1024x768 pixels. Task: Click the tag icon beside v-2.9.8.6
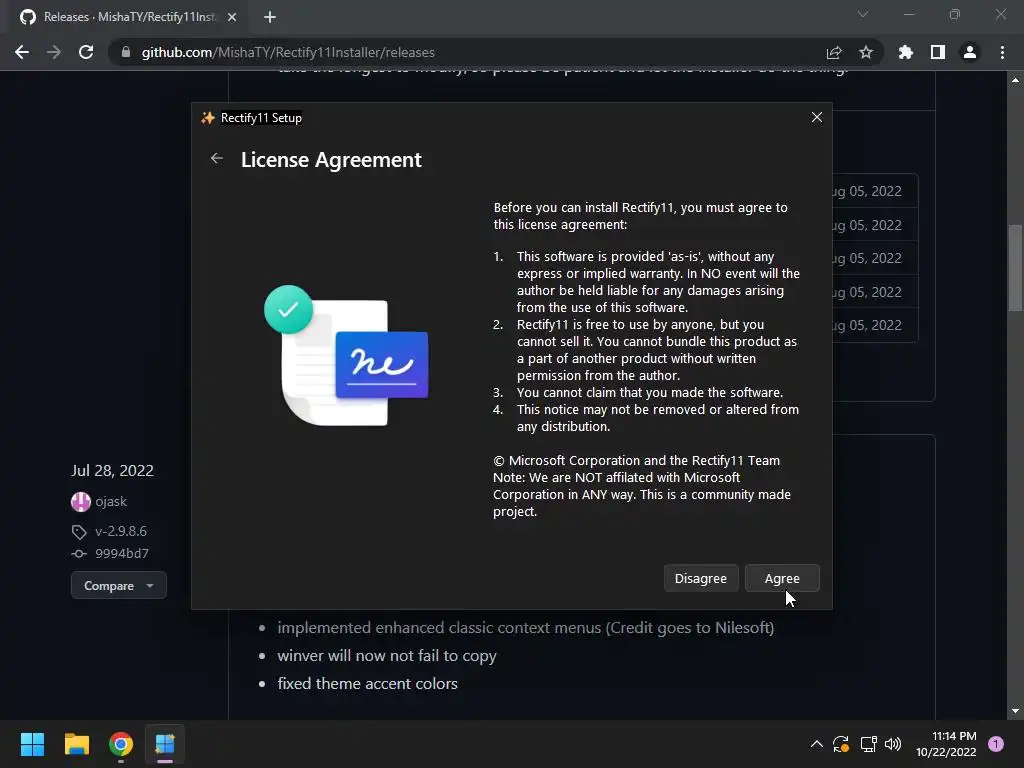tap(79, 532)
